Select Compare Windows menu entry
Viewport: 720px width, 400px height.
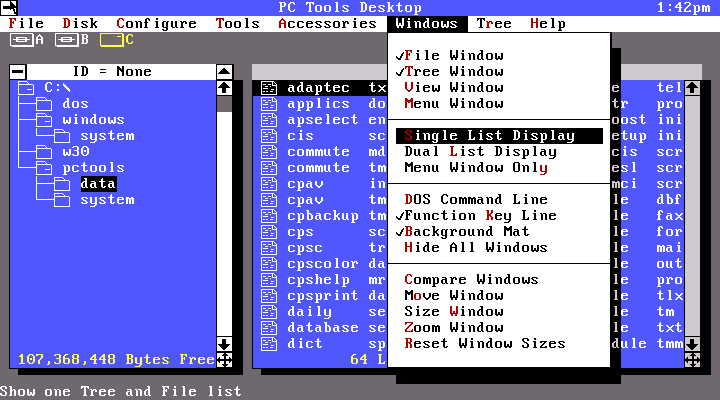coord(471,280)
